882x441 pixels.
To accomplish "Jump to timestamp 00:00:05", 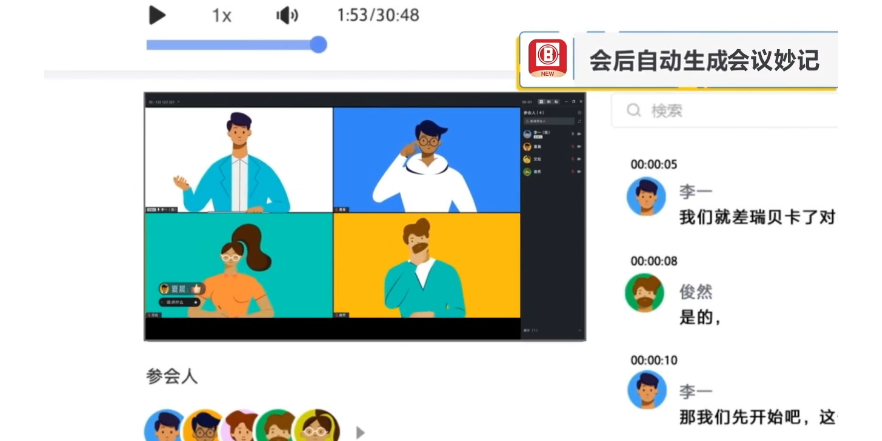I will pos(653,164).
